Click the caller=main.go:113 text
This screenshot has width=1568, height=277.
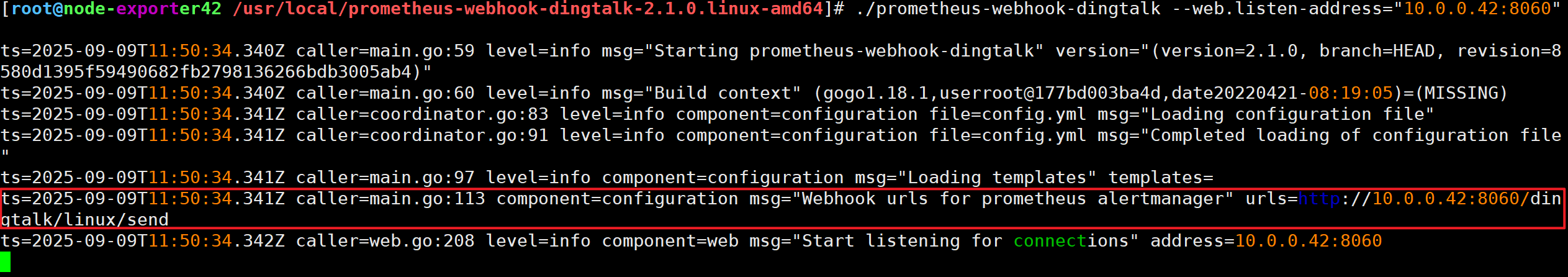[x=390, y=199]
